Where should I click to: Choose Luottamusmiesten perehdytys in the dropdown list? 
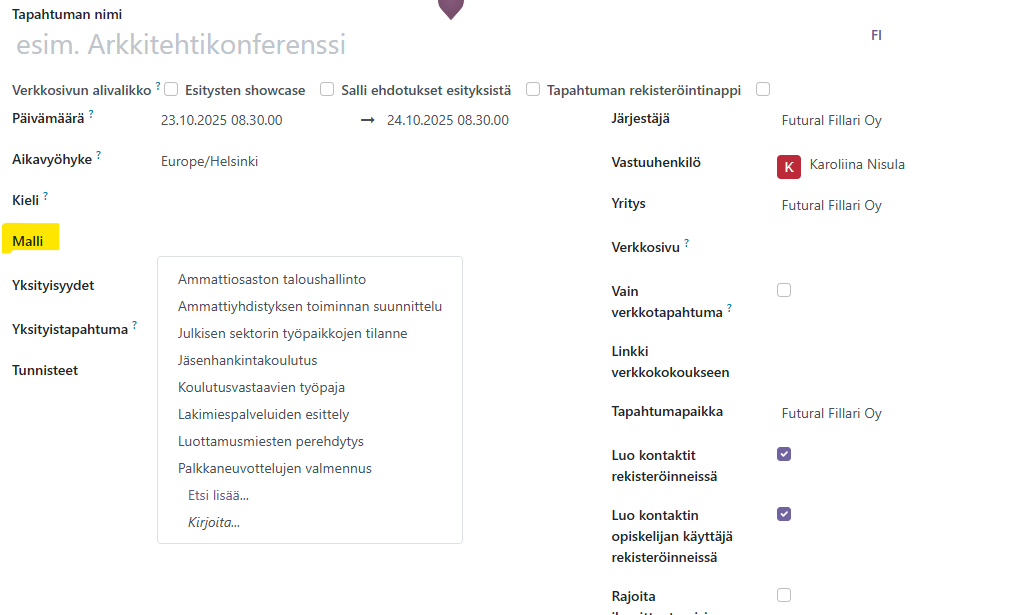click(x=270, y=441)
